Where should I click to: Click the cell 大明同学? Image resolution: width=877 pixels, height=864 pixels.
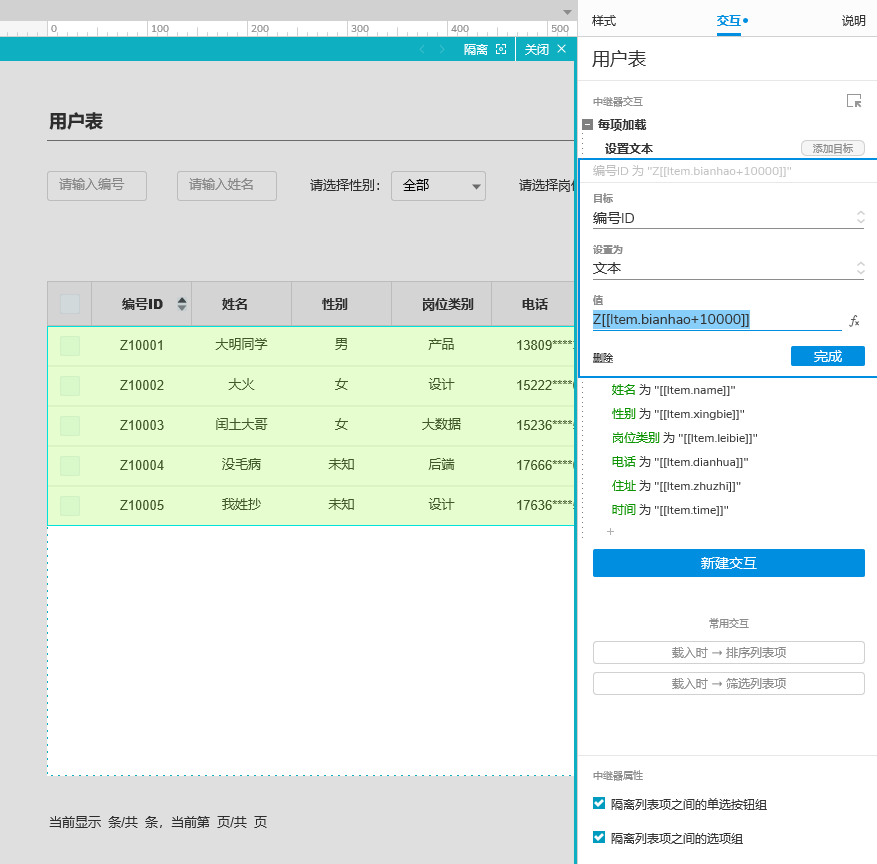241,344
